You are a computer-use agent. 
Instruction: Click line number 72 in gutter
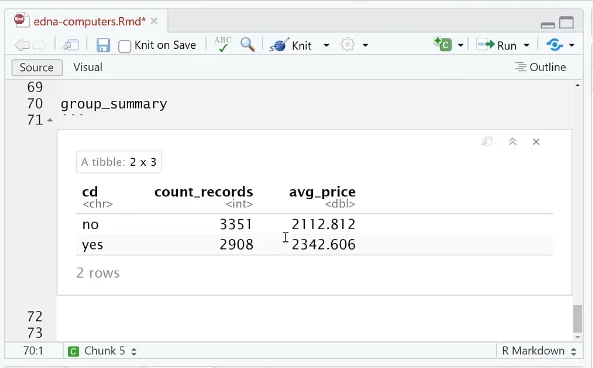[x=35, y=316]
